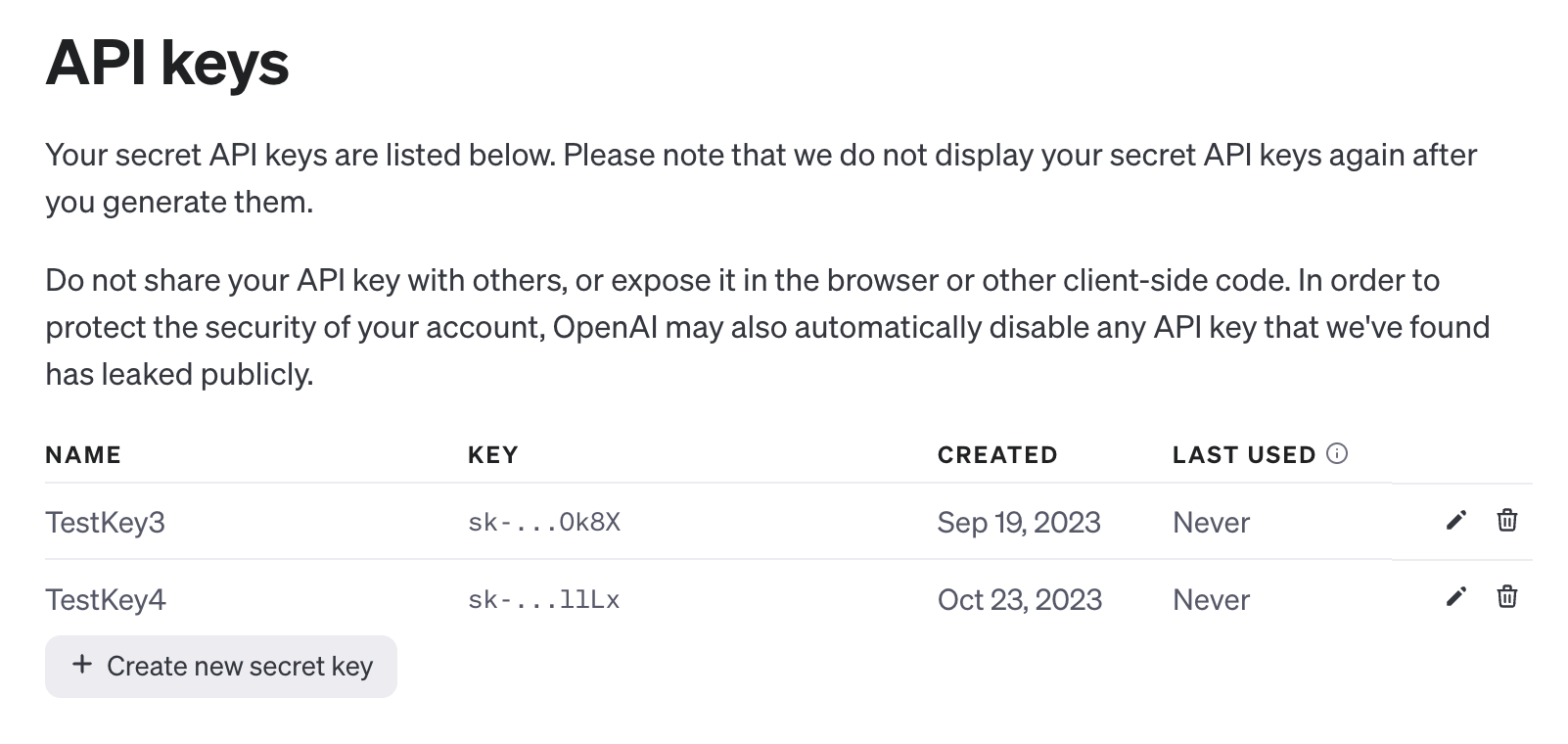
Task: Click the Never value in TestKey3 row
Action: 1211,523
